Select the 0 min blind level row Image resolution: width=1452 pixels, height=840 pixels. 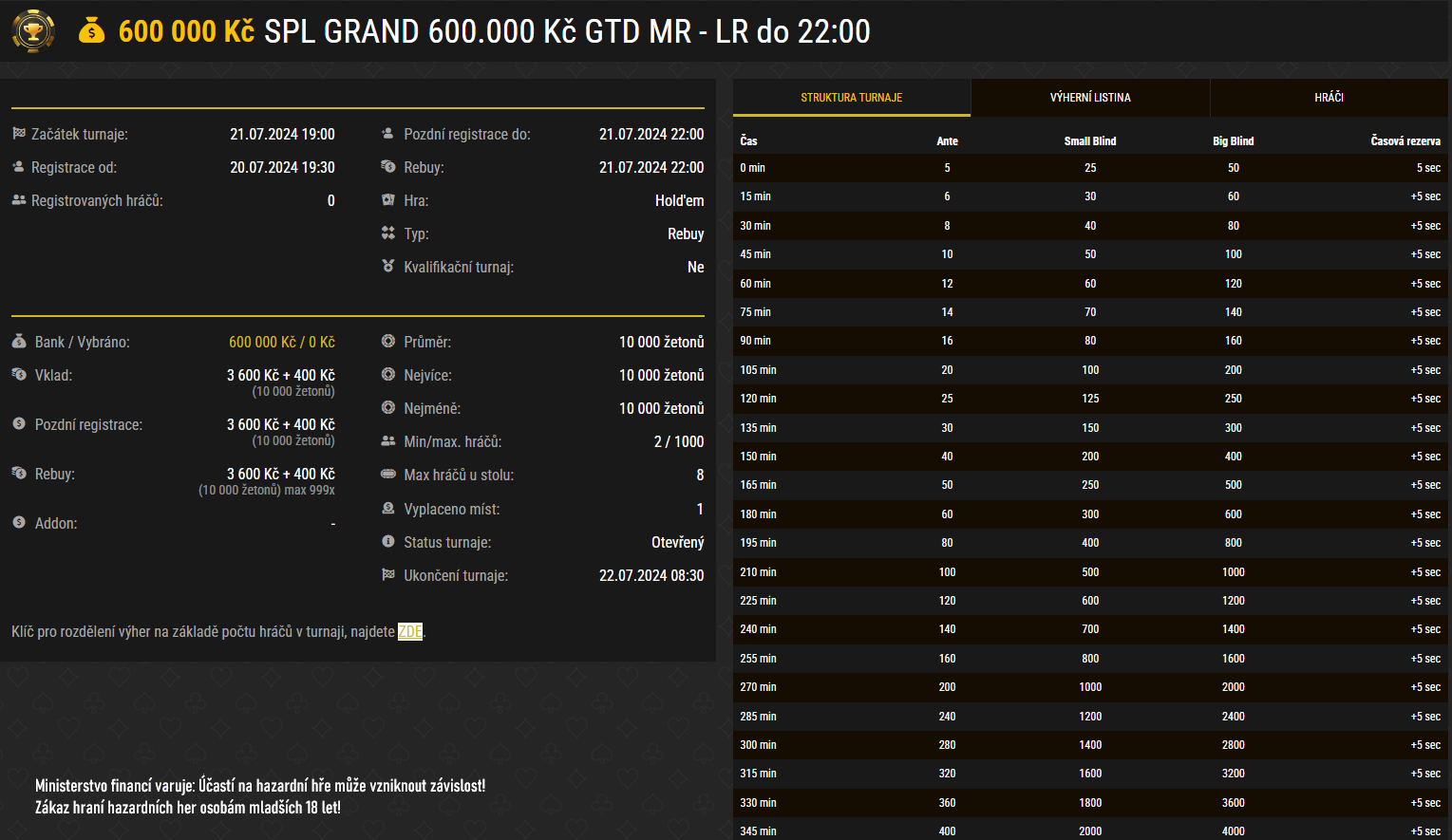pyautogui.click(x=1090, y=168)
